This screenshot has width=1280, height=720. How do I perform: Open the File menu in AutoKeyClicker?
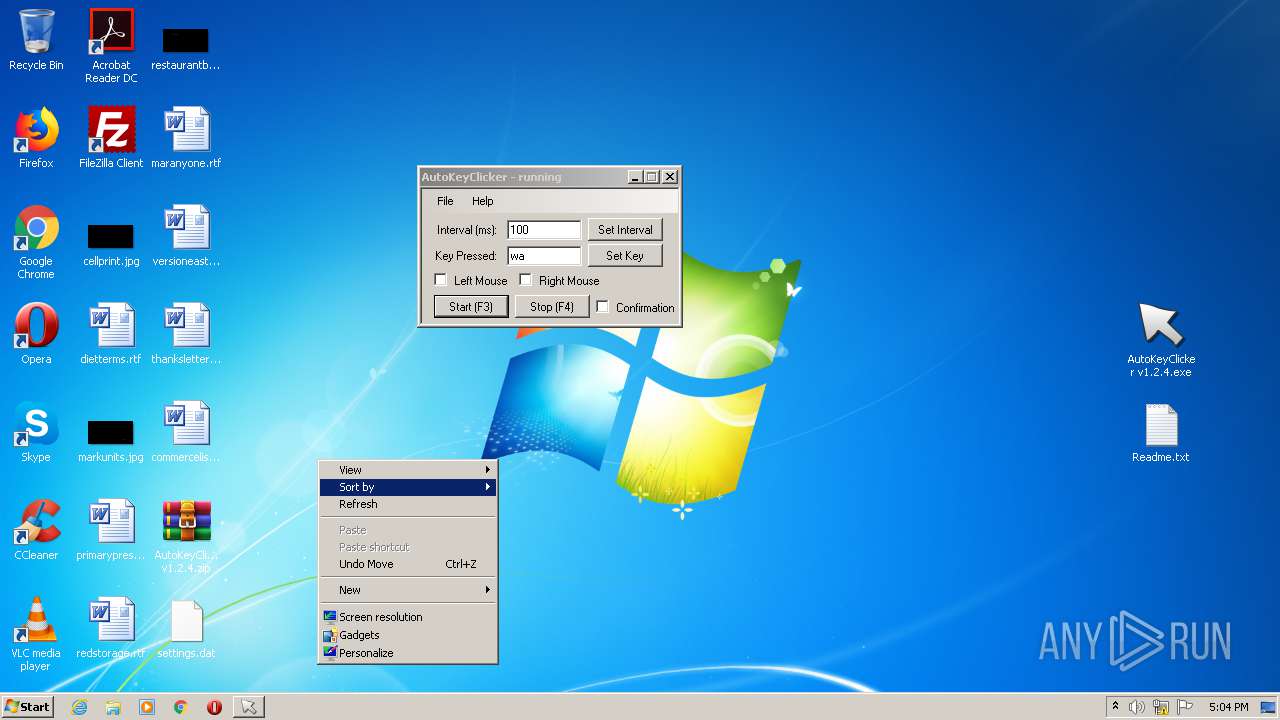[445, 201]
